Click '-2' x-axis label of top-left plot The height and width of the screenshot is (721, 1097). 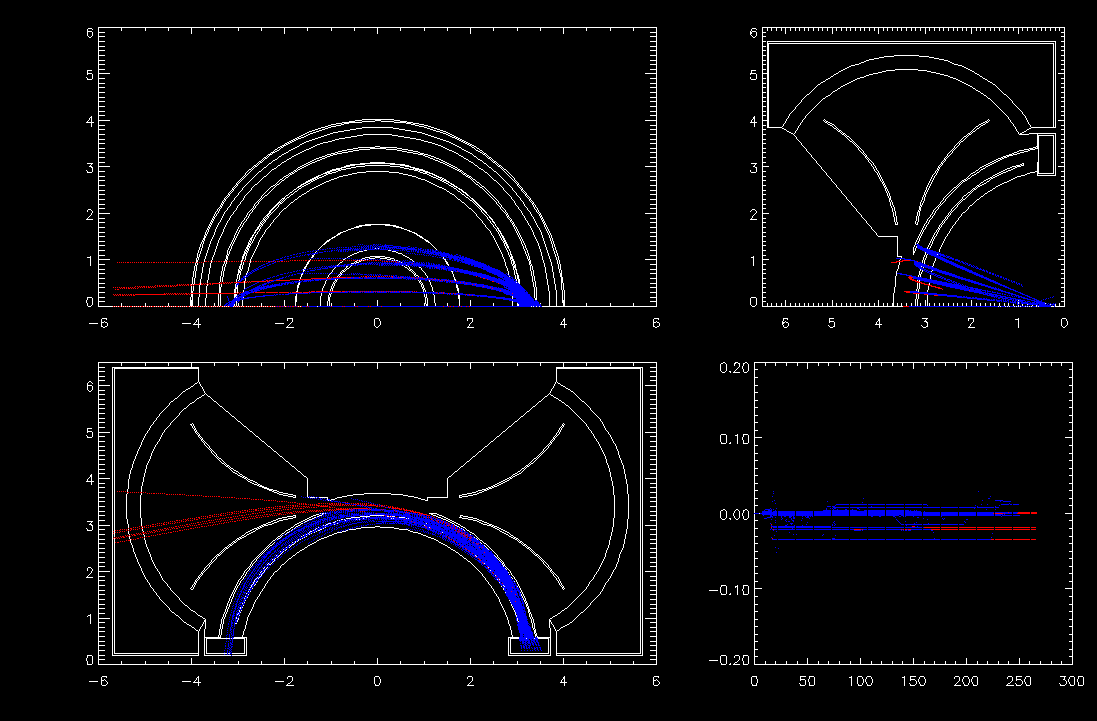(x=285, y=323)
